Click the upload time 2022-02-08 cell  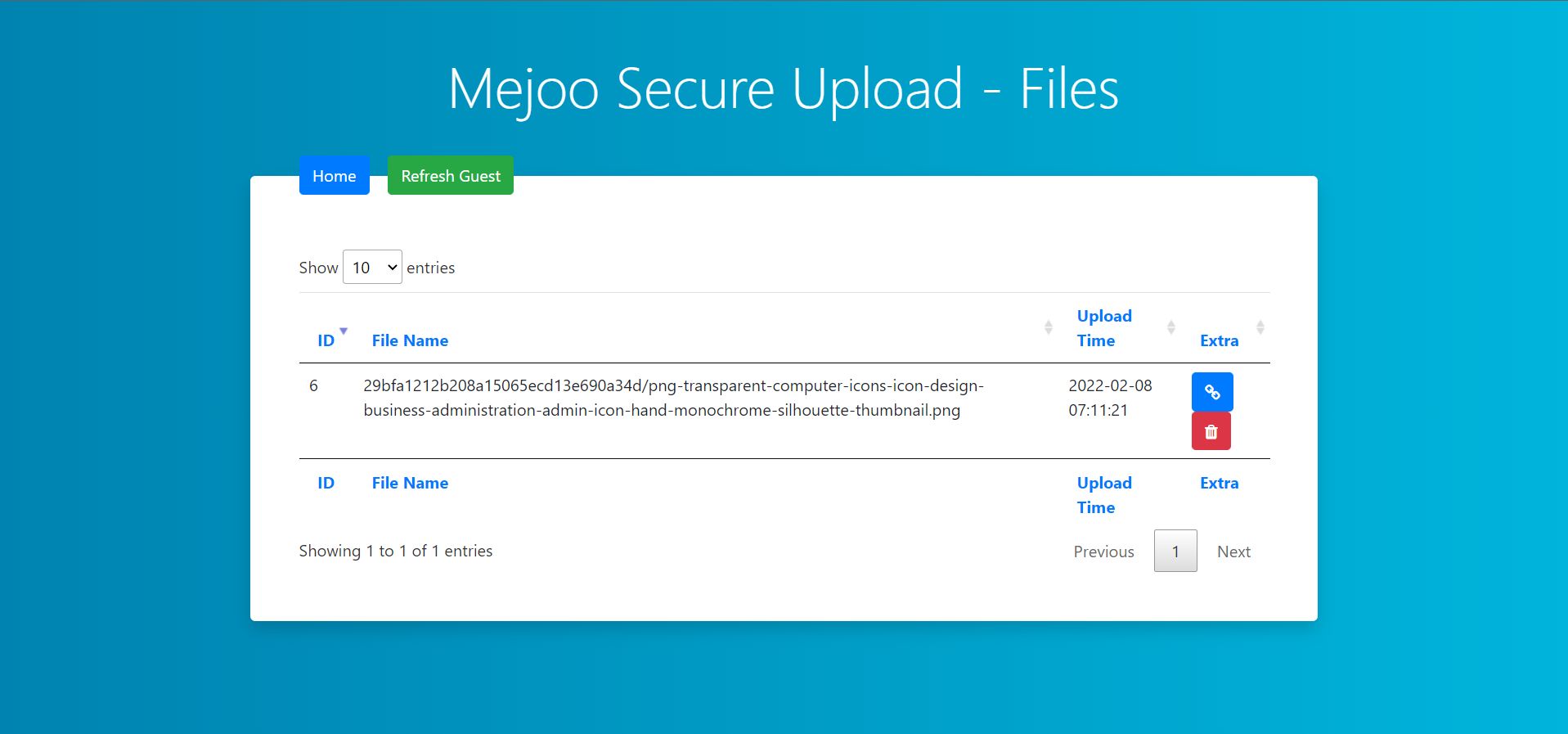[x=1109, y=398]
